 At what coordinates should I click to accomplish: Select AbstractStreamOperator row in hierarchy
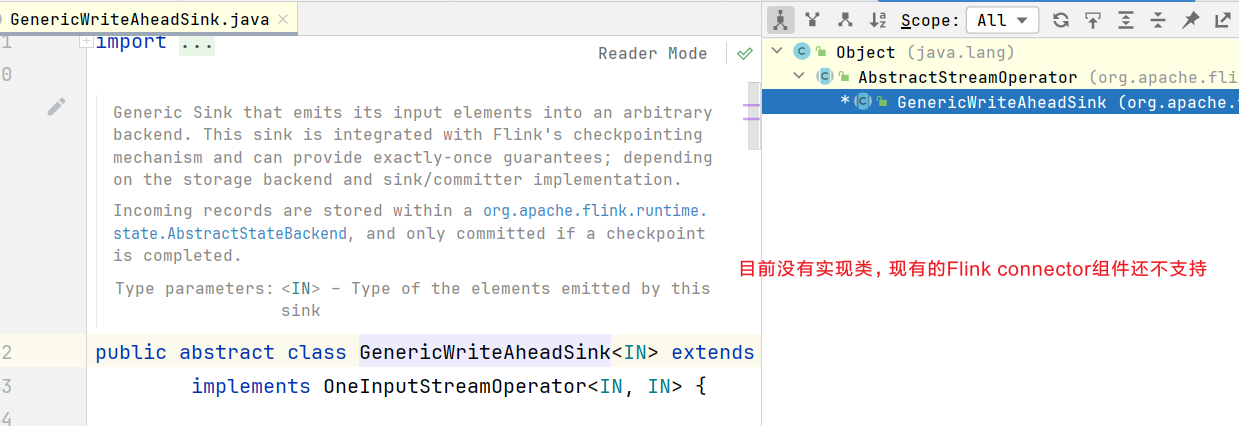click(x=1000, y=77)
